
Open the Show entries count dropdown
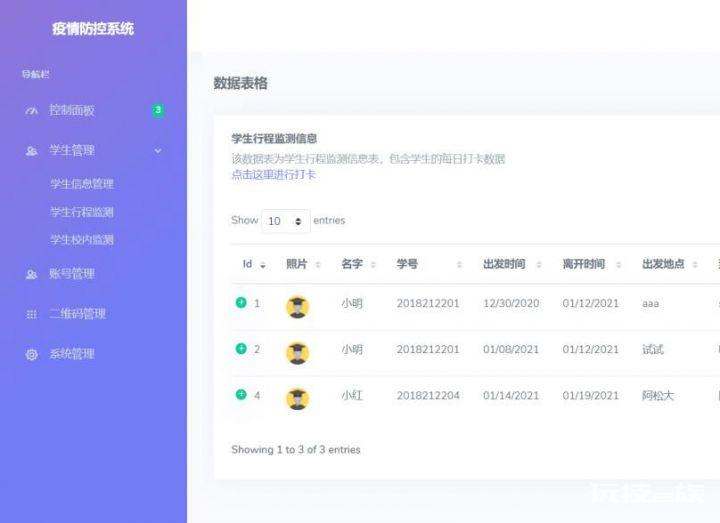[286, 221]
